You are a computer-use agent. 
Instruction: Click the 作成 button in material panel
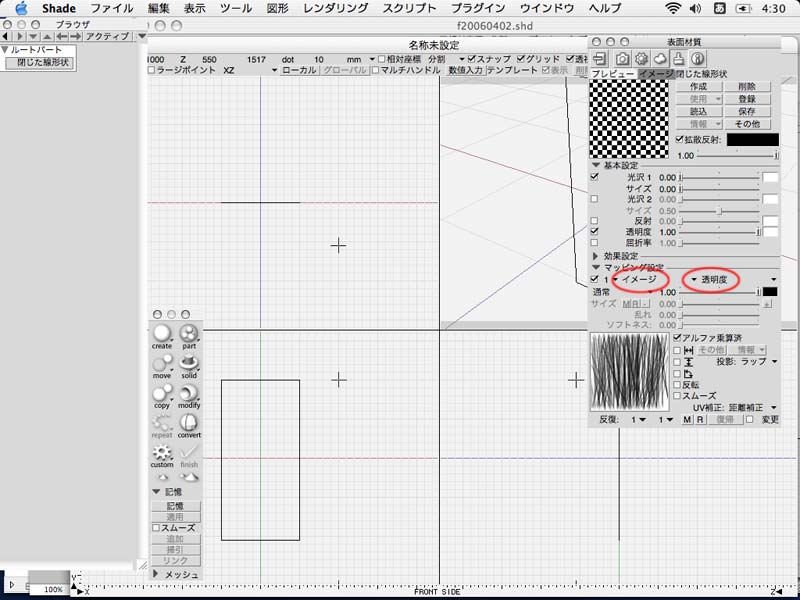[x=698, y=87]
